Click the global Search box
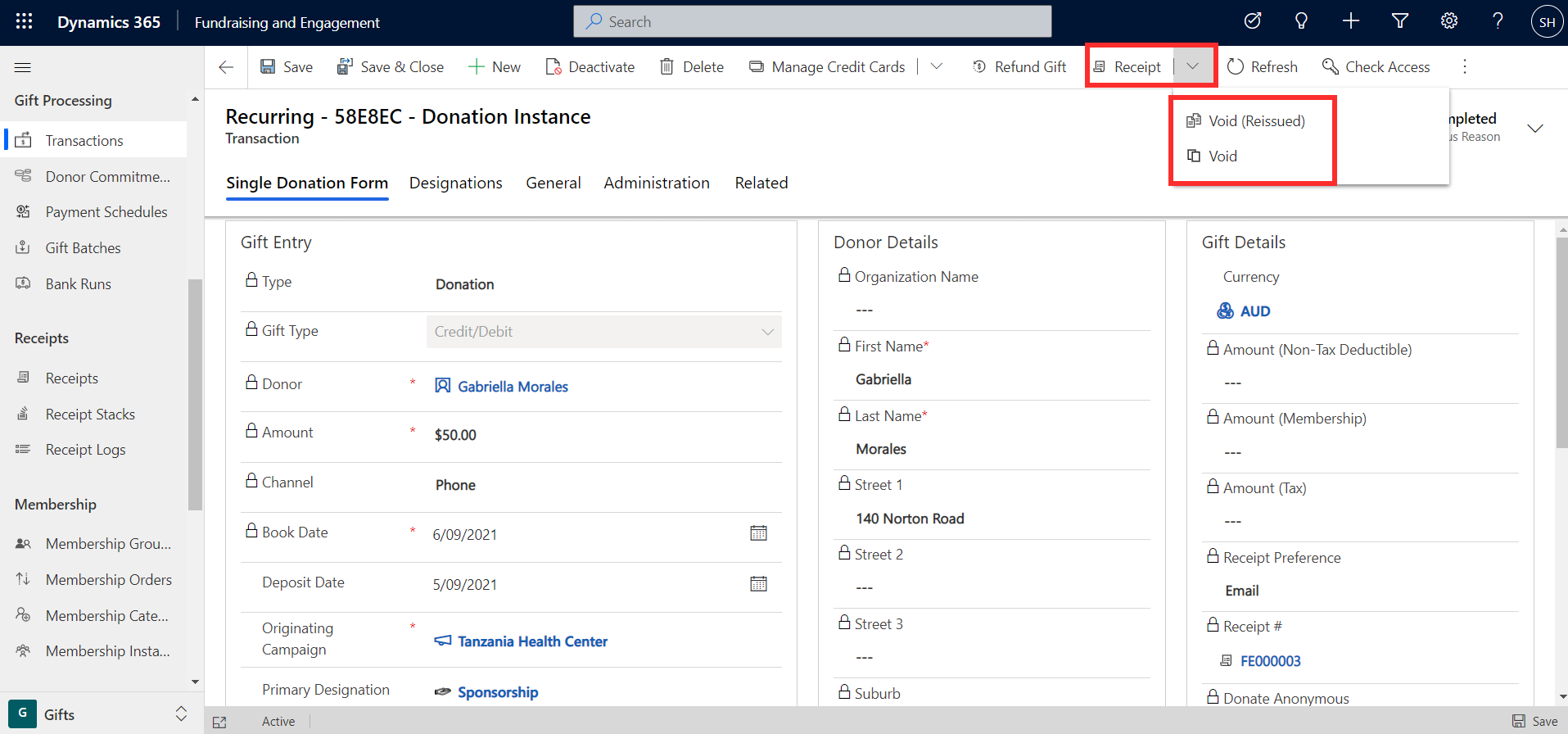 point(812,21)
